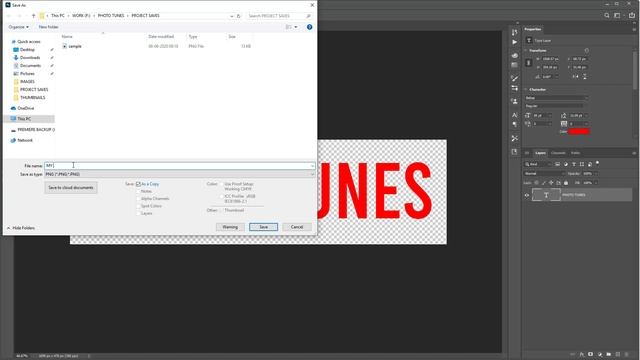Click the shape layer filter icon
The image size is (640, 360).
(x=582, y=164)
